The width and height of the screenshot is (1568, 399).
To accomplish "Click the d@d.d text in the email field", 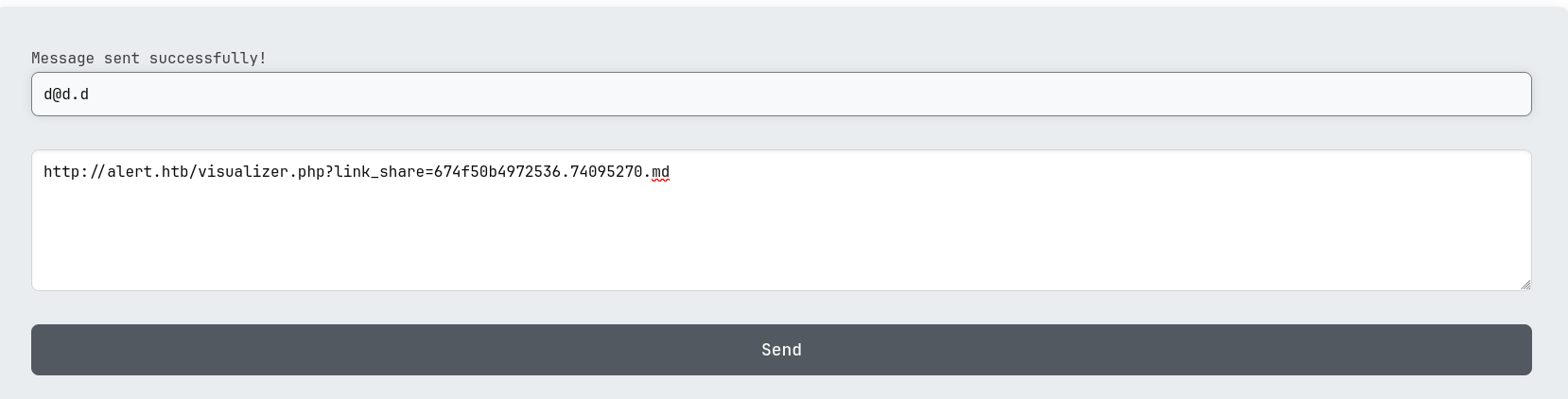I will coord(66,95).
